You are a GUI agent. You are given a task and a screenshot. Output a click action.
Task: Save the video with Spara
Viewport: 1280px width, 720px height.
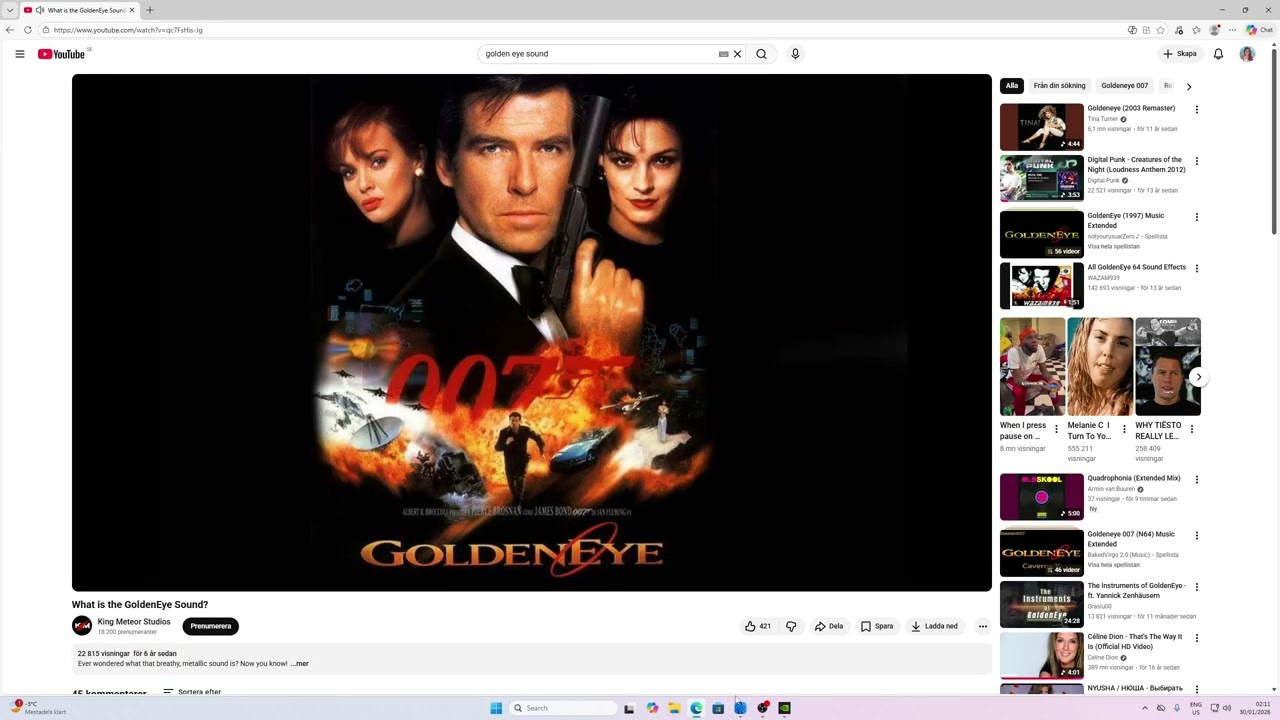click(x=877, y=626)
